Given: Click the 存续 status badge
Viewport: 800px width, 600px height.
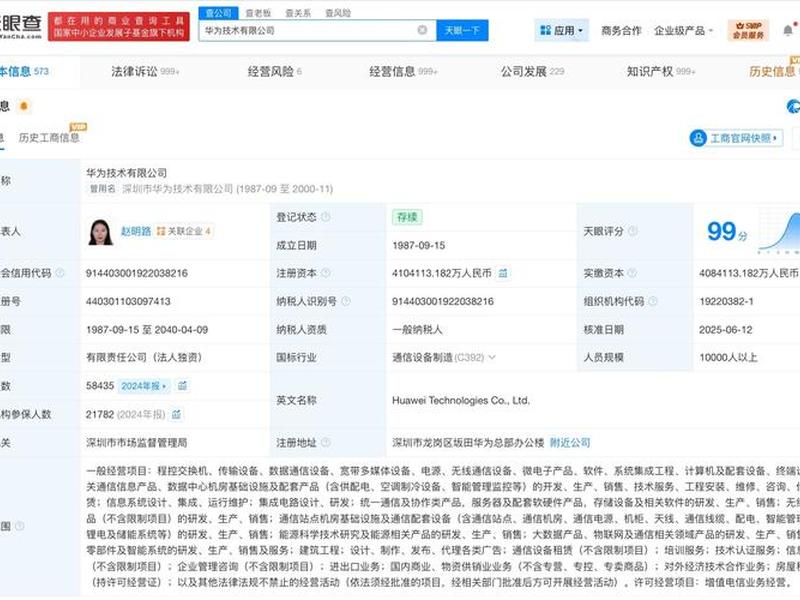Looking at the screenshot, I should click(x=407, y=217).
